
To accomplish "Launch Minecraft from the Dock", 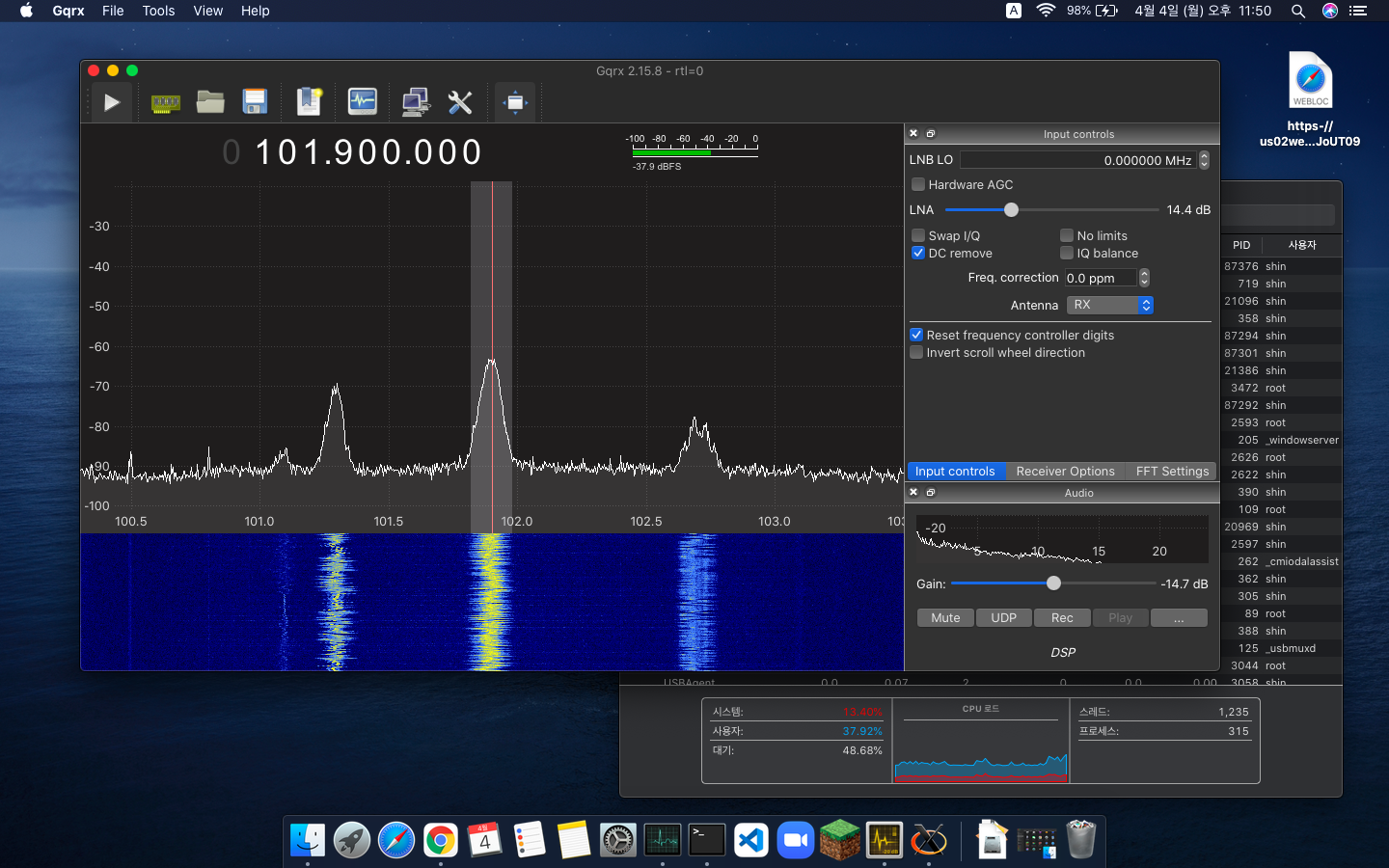I will 840,840.
